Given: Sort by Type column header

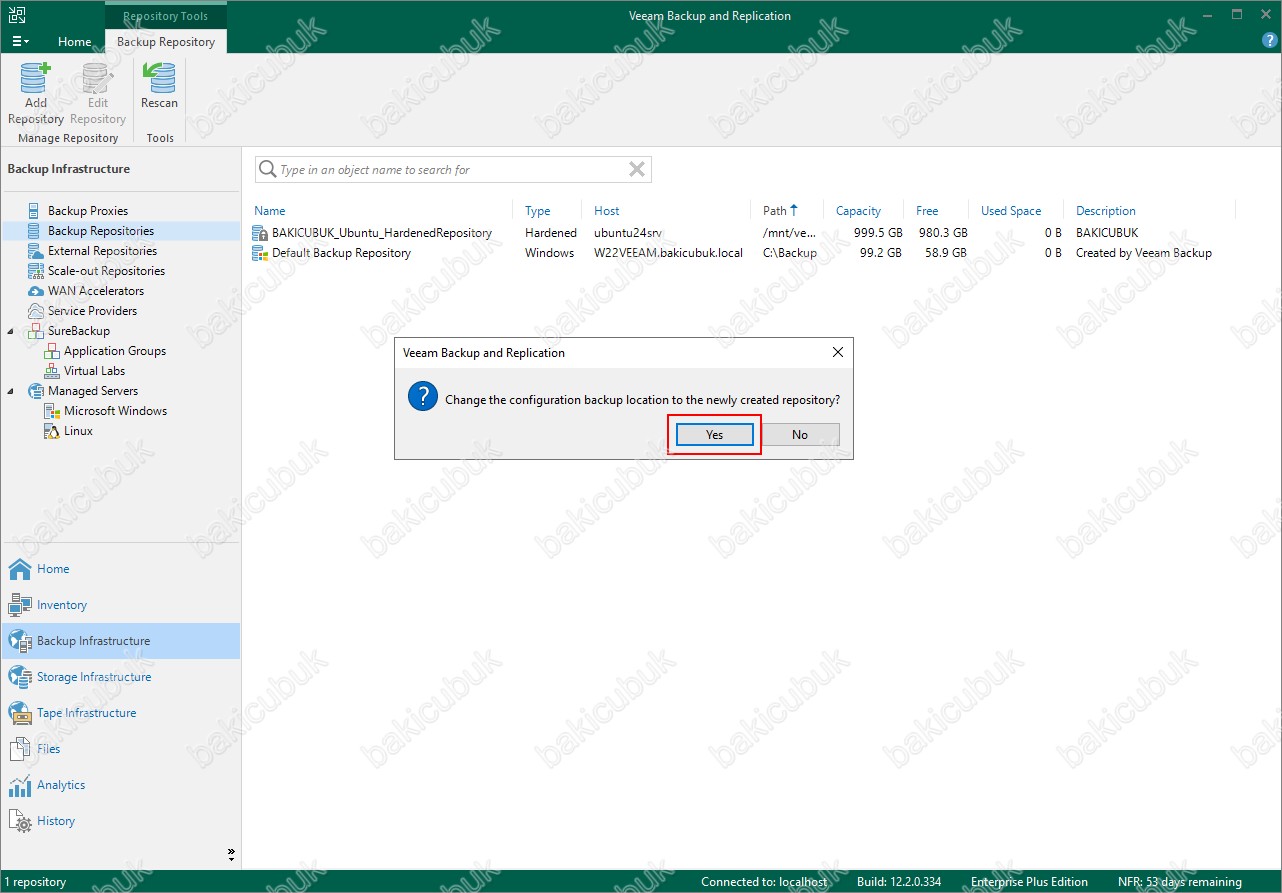Looking at the screenshot, I should click(x=538, y=211).
